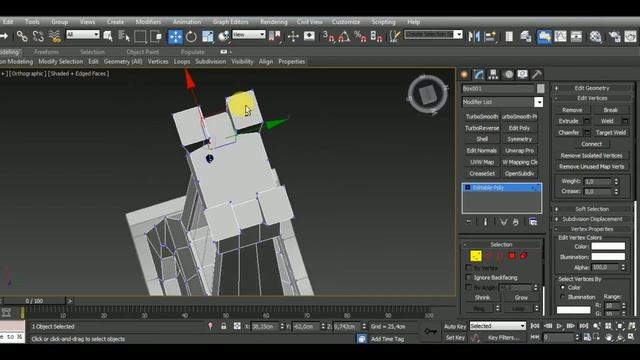Toggle the Set Key button

[x=455, y=338]
